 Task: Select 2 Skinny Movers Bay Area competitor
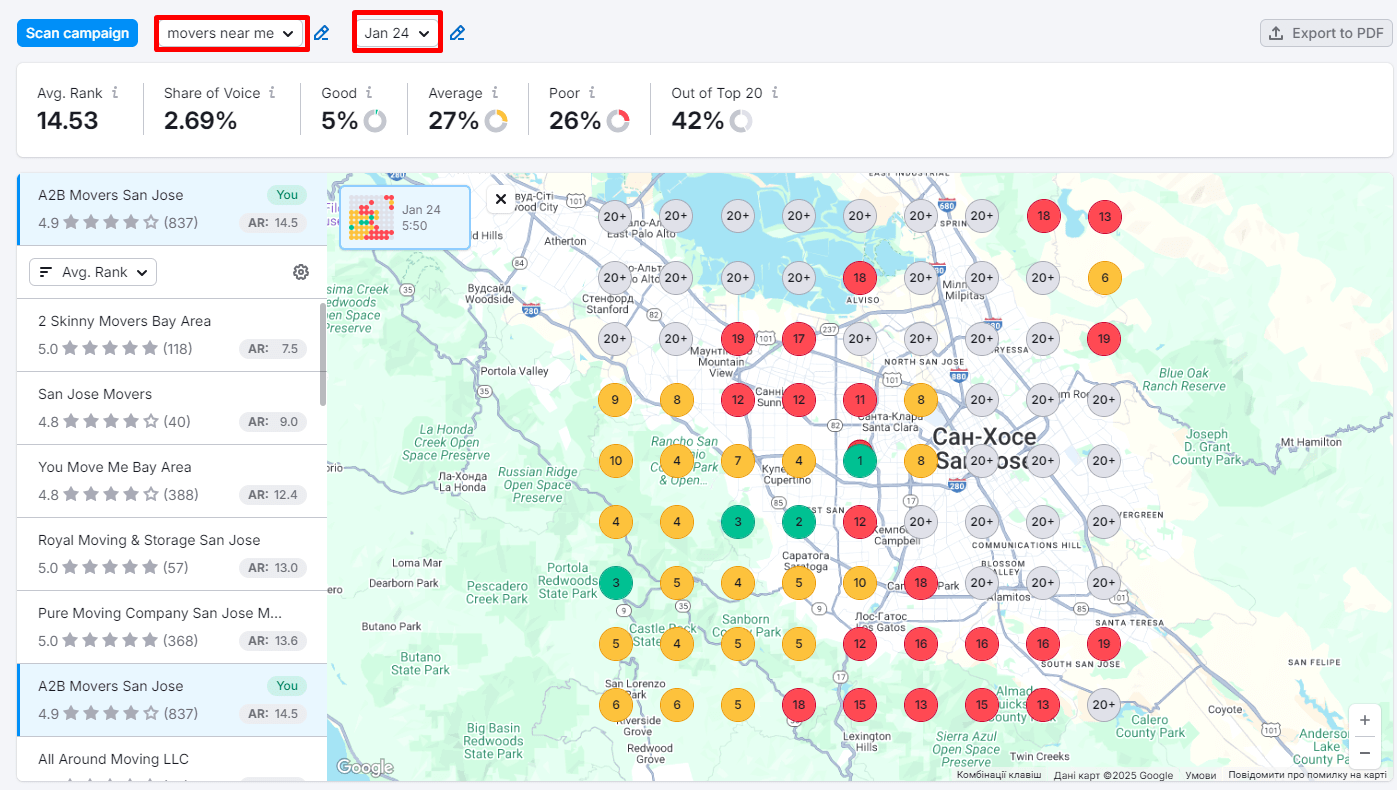click(x=172, y=335)
